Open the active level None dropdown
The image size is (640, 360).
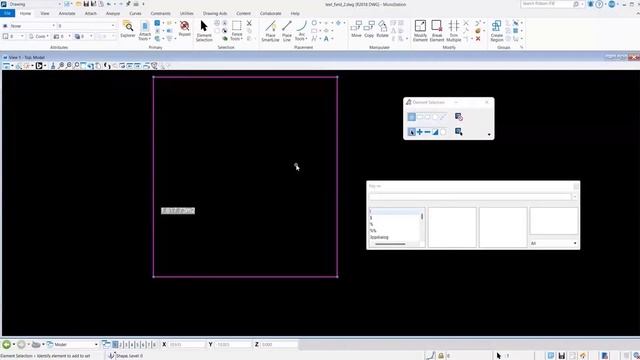29,26
